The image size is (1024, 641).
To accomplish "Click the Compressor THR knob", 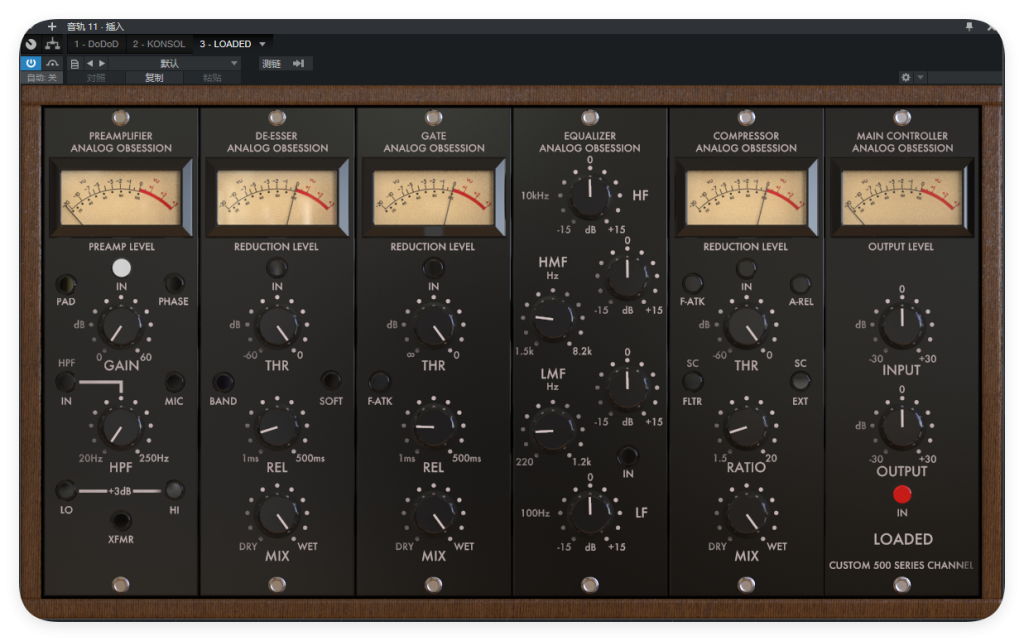I will coord(746,326).
